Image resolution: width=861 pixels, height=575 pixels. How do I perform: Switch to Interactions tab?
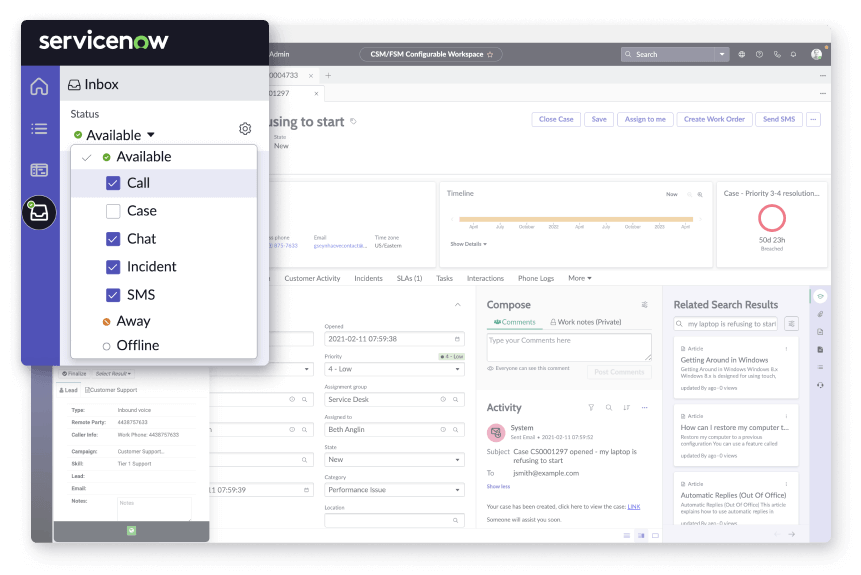[485, 278]
